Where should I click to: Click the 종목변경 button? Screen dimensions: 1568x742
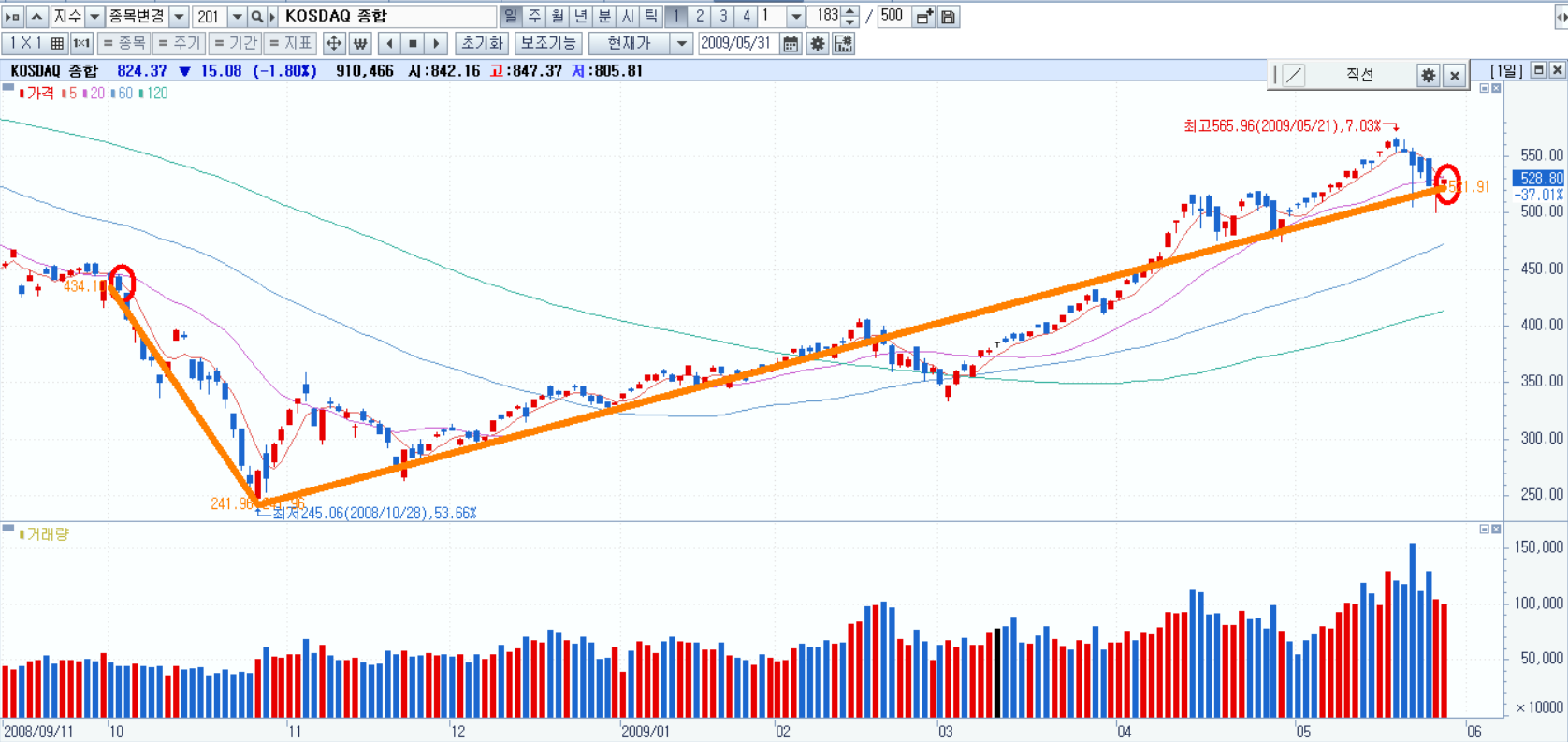[x=137, y=17]
